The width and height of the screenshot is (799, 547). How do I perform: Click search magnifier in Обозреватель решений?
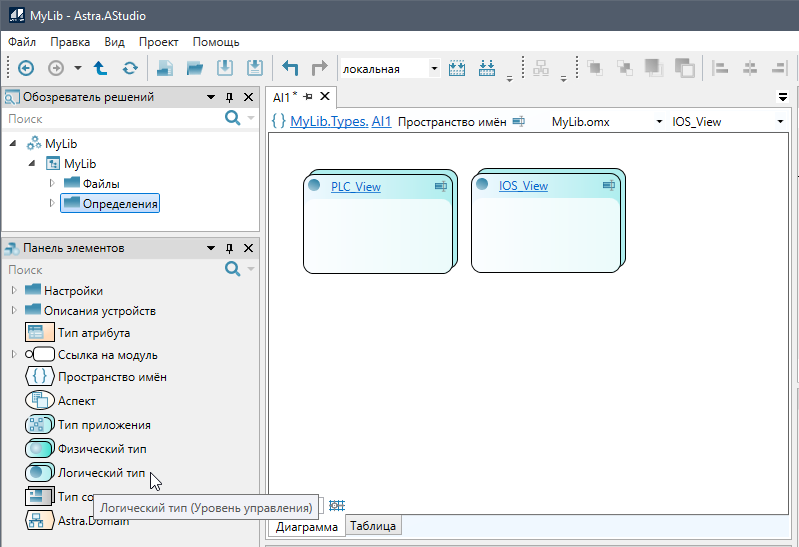pos(233,118)
